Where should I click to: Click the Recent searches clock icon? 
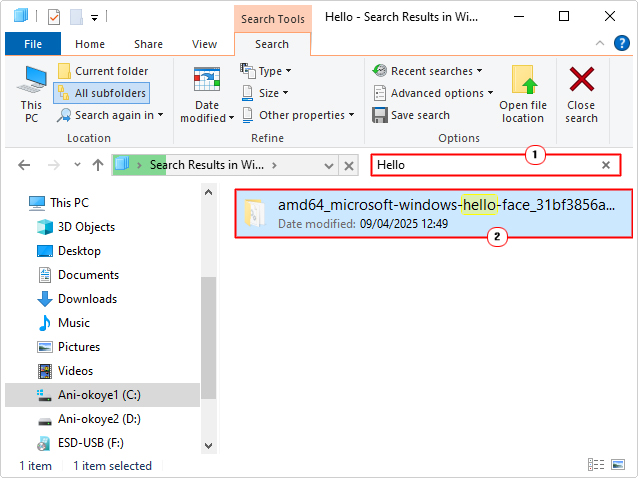coord(379,70)
